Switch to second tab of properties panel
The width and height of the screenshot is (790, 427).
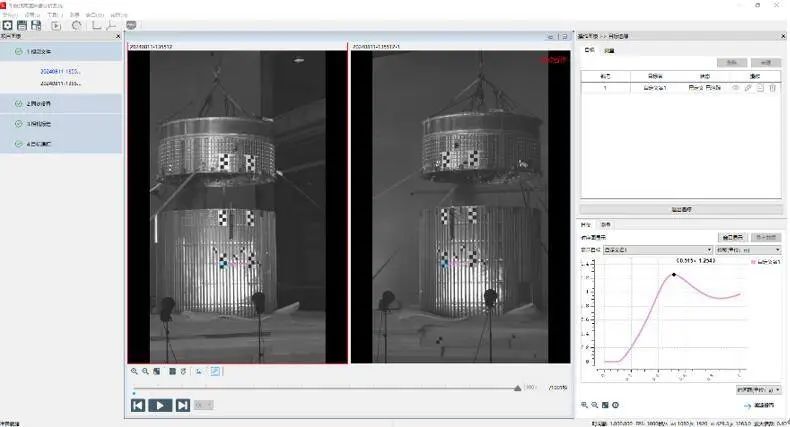[609, 50]
